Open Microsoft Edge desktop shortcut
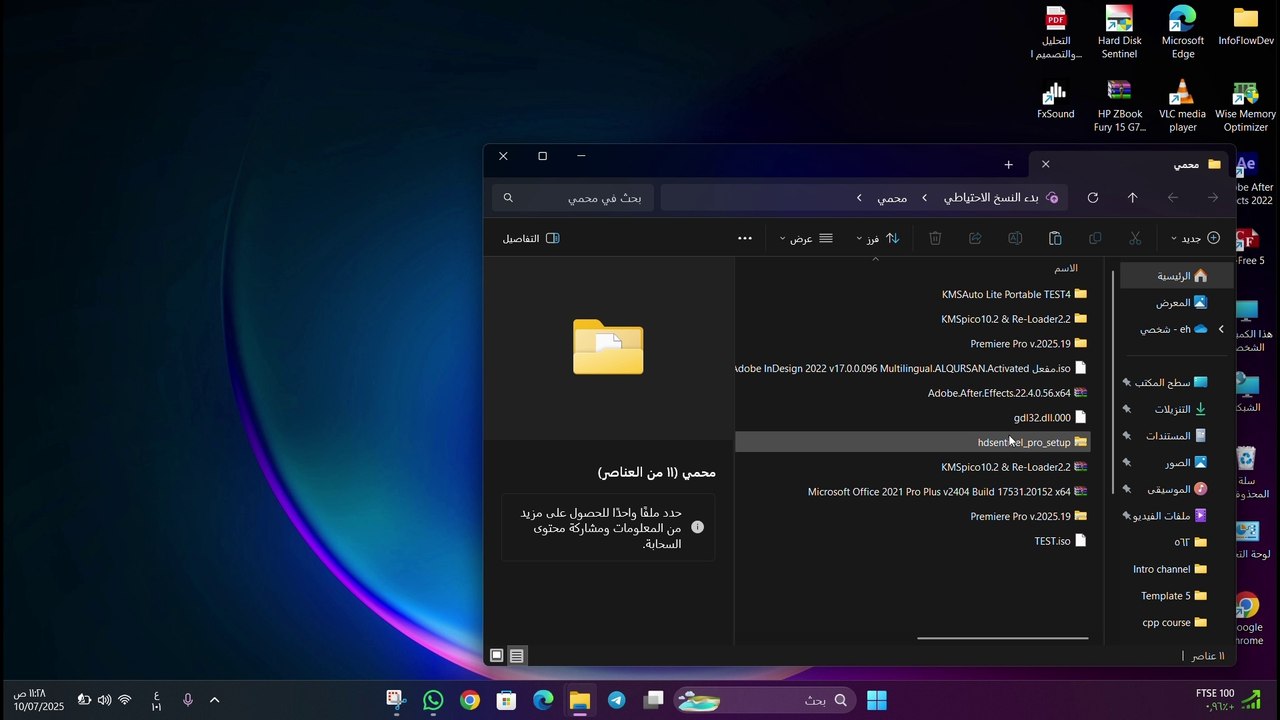This screenshot has height=720, width=1280. (x=1182, y=33)
